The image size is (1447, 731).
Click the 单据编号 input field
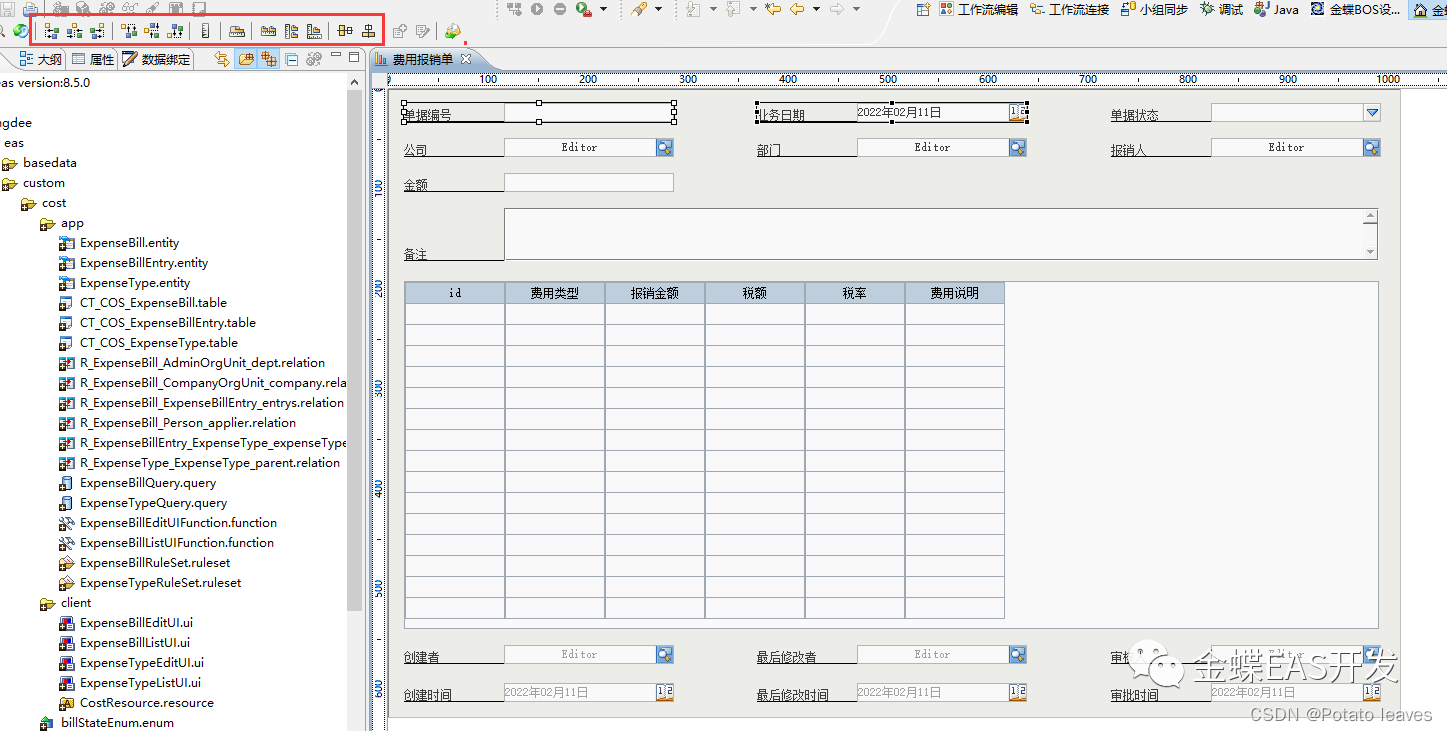pyautogui.click(x=588, y=113)
